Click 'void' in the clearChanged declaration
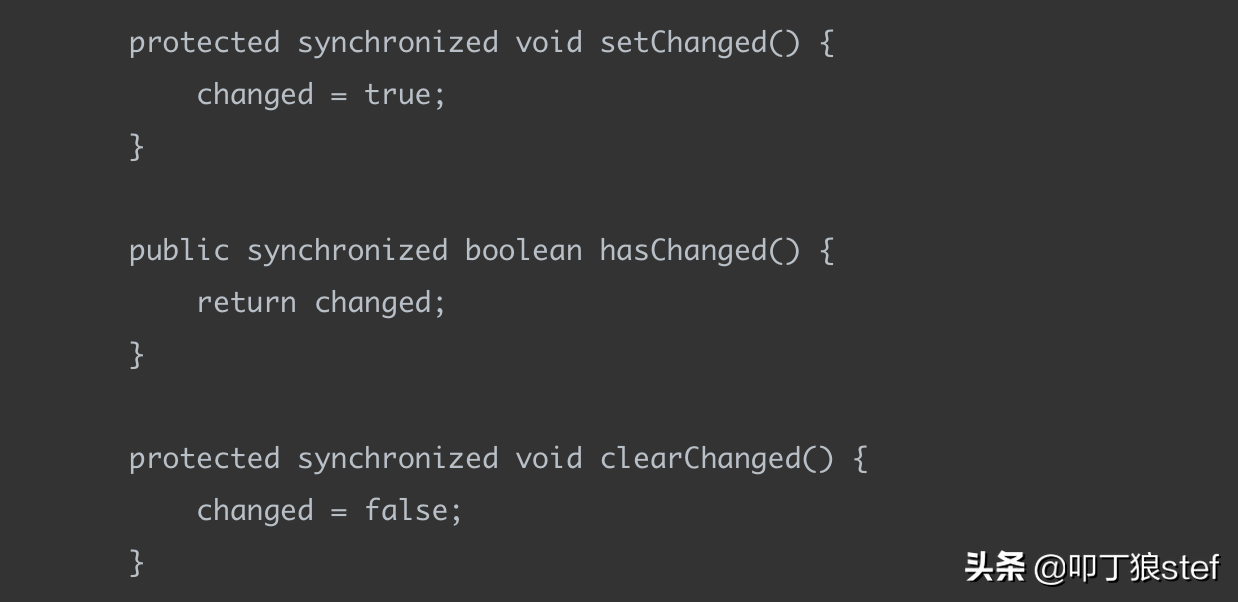The width and height of the screenshot is (1238, 602). pos(548,459)
